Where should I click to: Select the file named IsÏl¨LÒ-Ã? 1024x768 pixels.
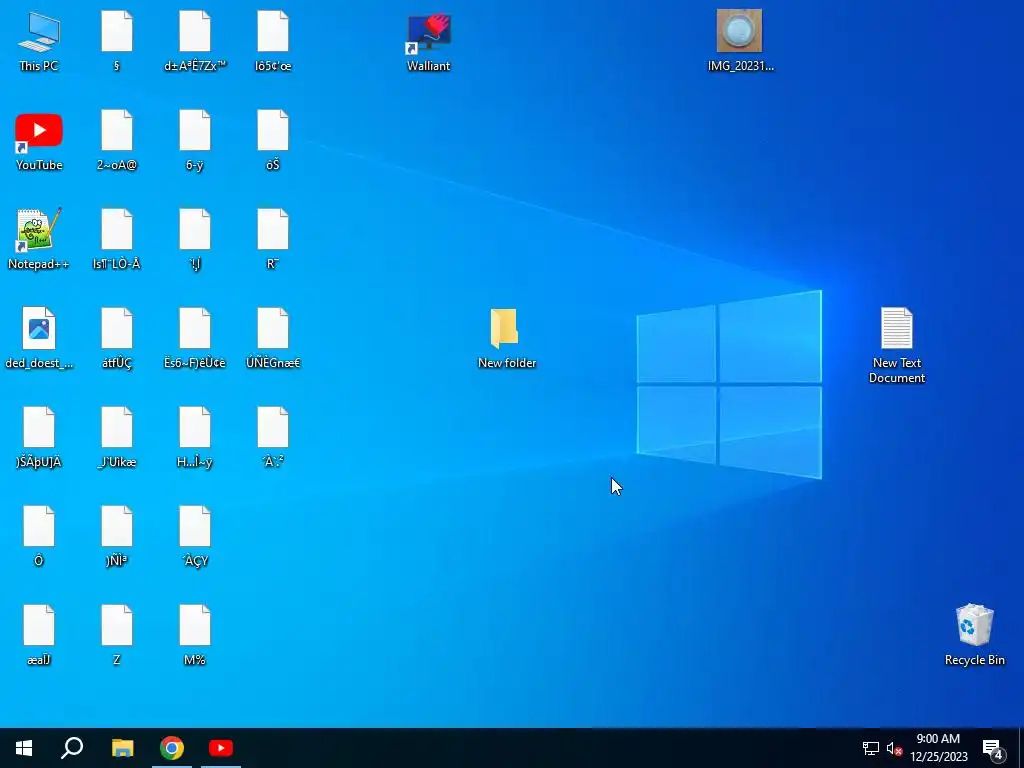[116, 240]
